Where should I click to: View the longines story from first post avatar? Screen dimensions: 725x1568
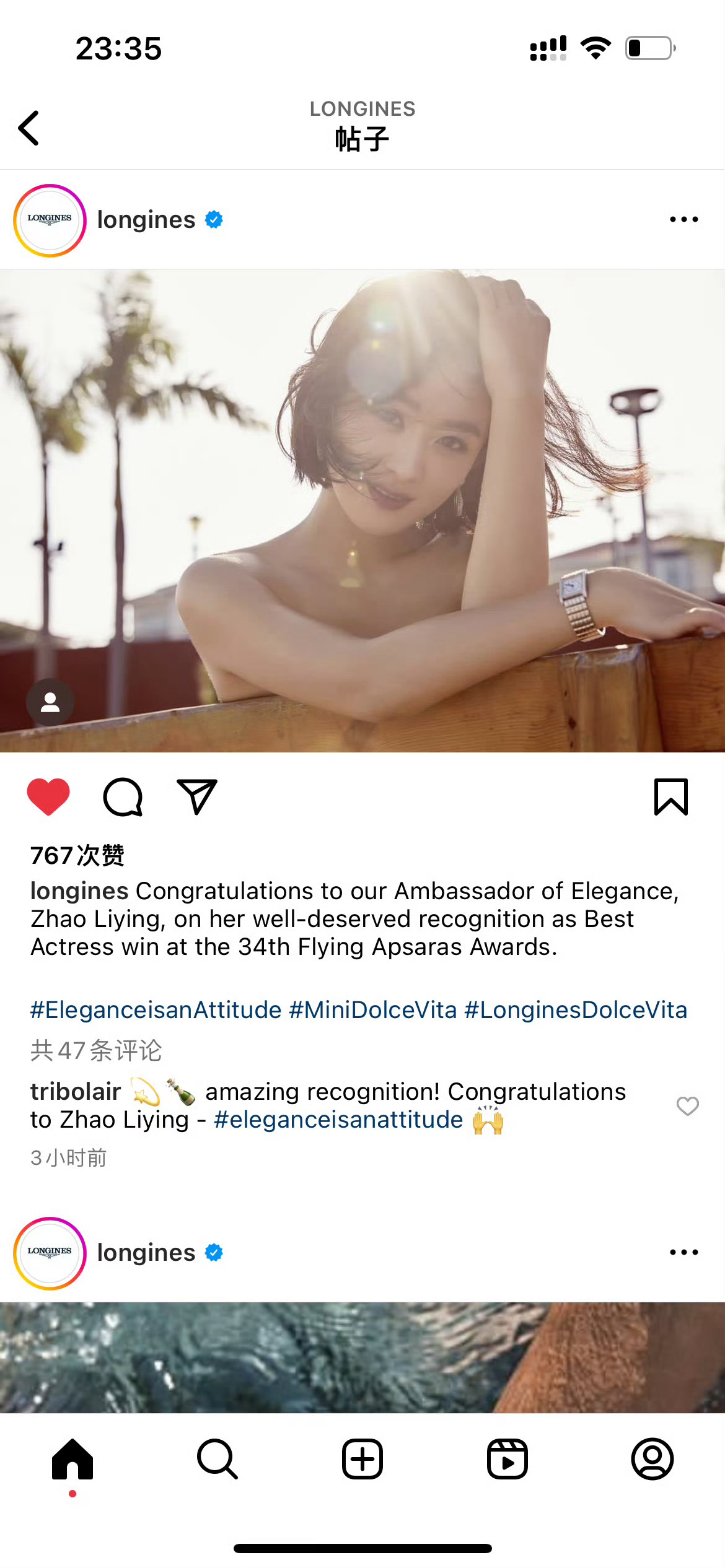point(50,220)
